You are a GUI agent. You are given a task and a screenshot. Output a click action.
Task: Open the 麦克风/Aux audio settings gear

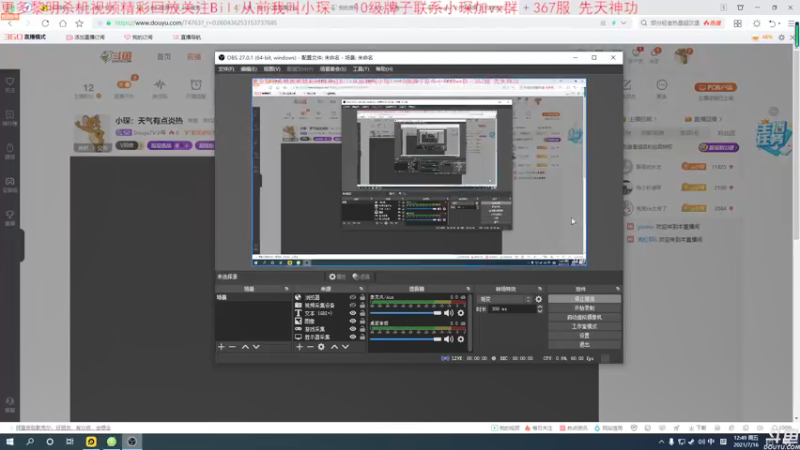pos(461,313)
